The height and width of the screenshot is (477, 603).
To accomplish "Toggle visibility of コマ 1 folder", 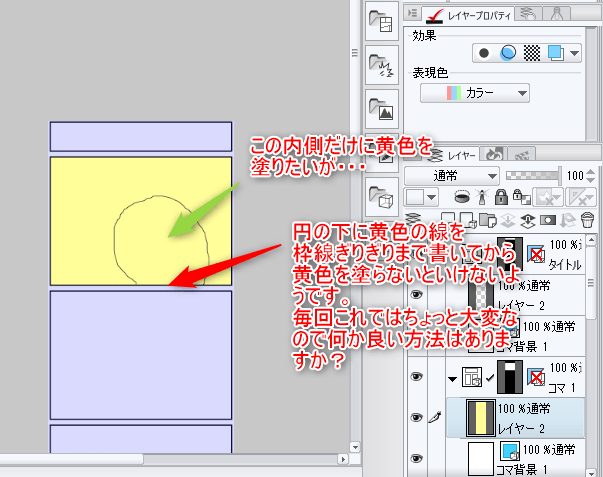I will pos(416,376).
